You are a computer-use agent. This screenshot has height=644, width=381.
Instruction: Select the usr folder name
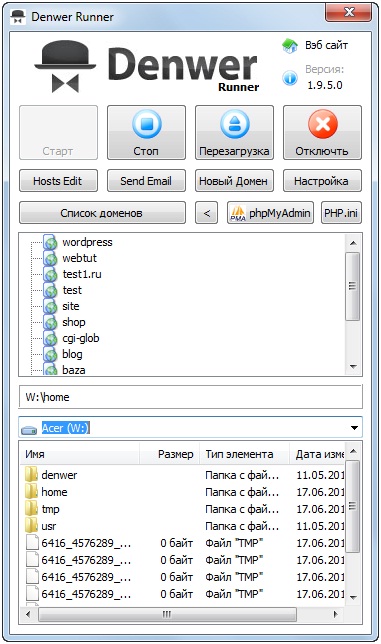point(48,526)
